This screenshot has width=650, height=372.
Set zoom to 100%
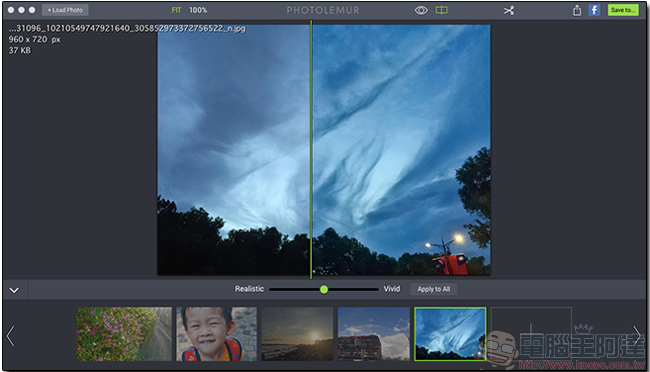[198, 10]
